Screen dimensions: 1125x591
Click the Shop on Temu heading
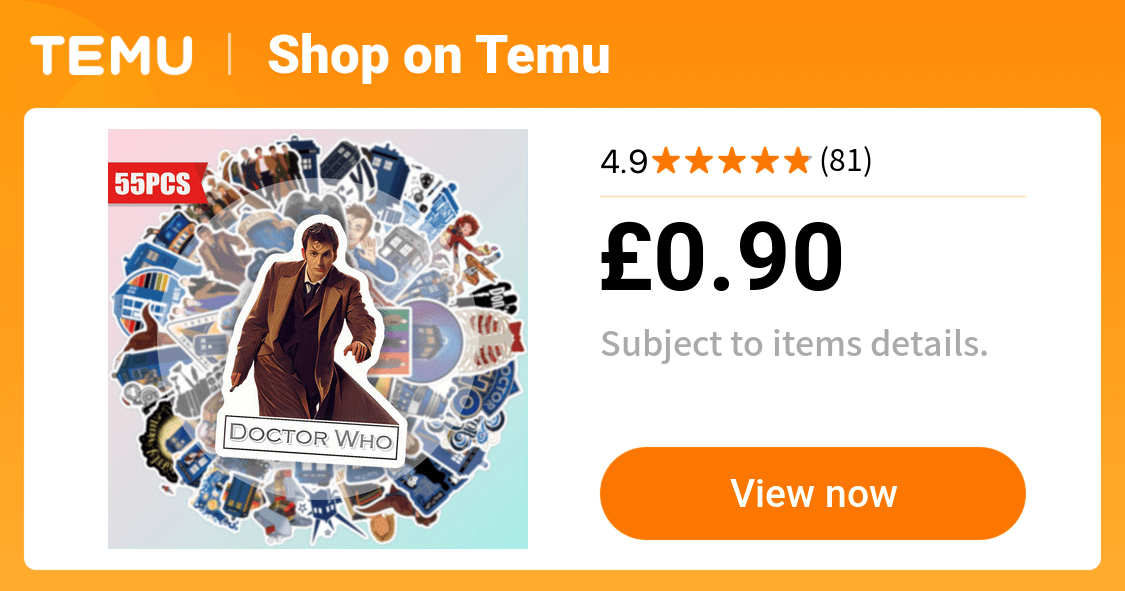[x=438, y=55]
